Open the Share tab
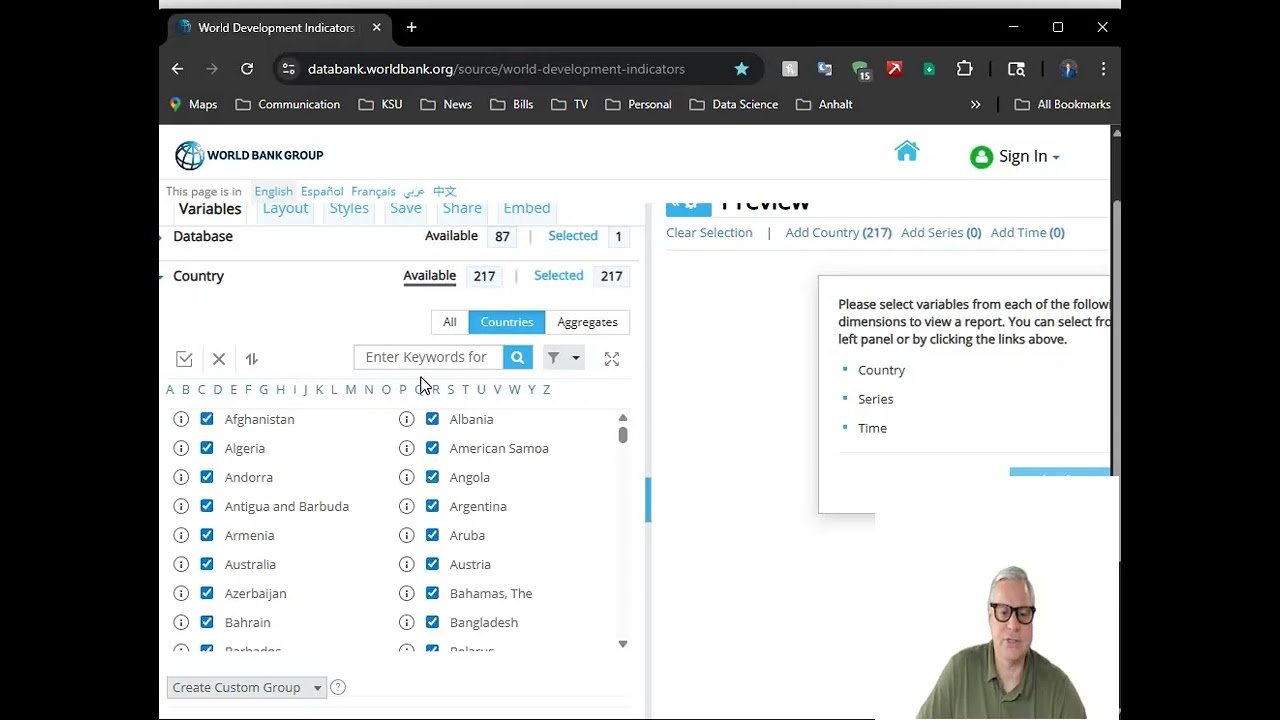The height and width of the screenshot is (720, 1280). (x=462, y=208)
